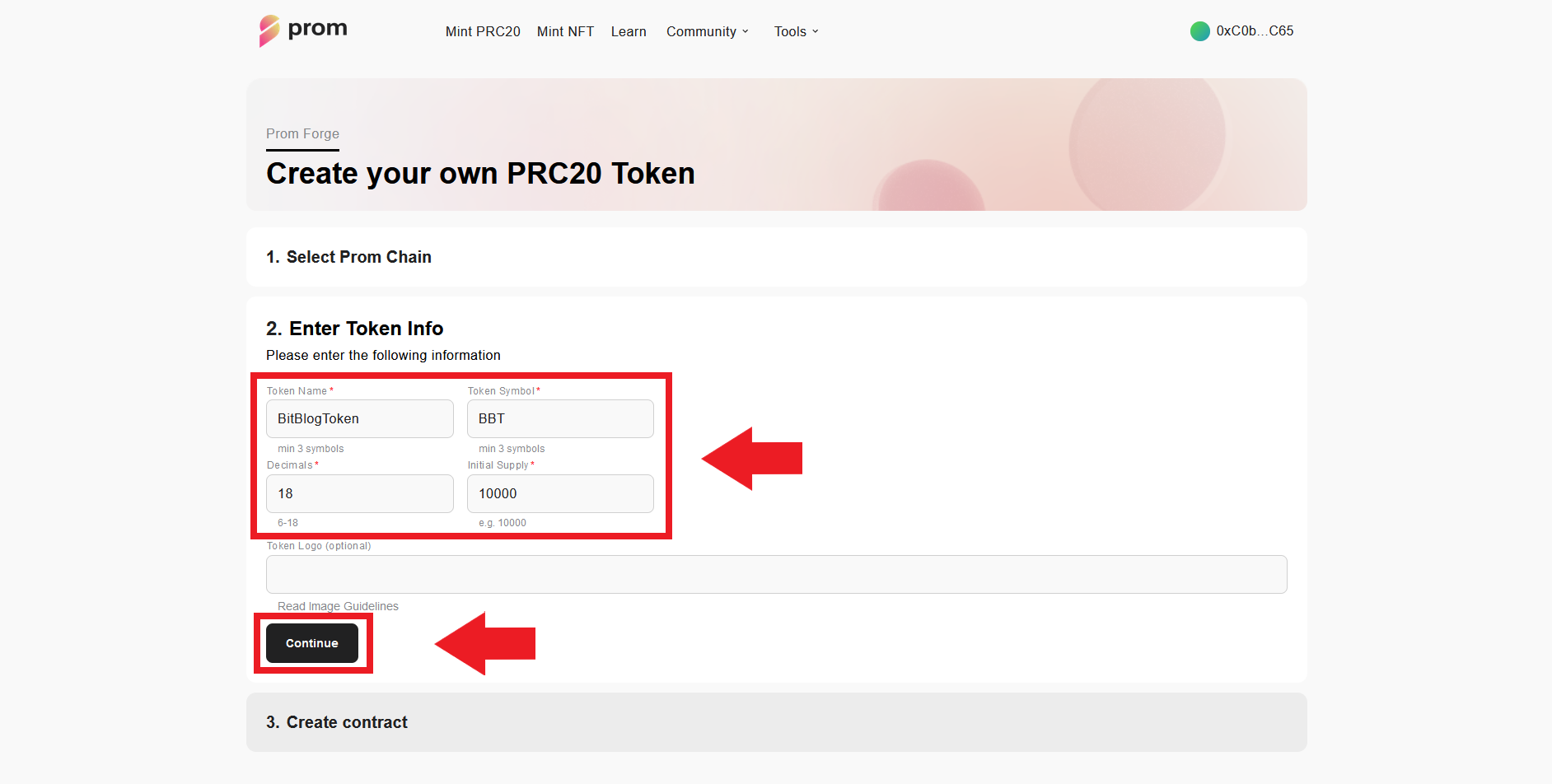Open the Mint PRC20 page
This screenshot has height=784, width=1552.
point(483,31)
